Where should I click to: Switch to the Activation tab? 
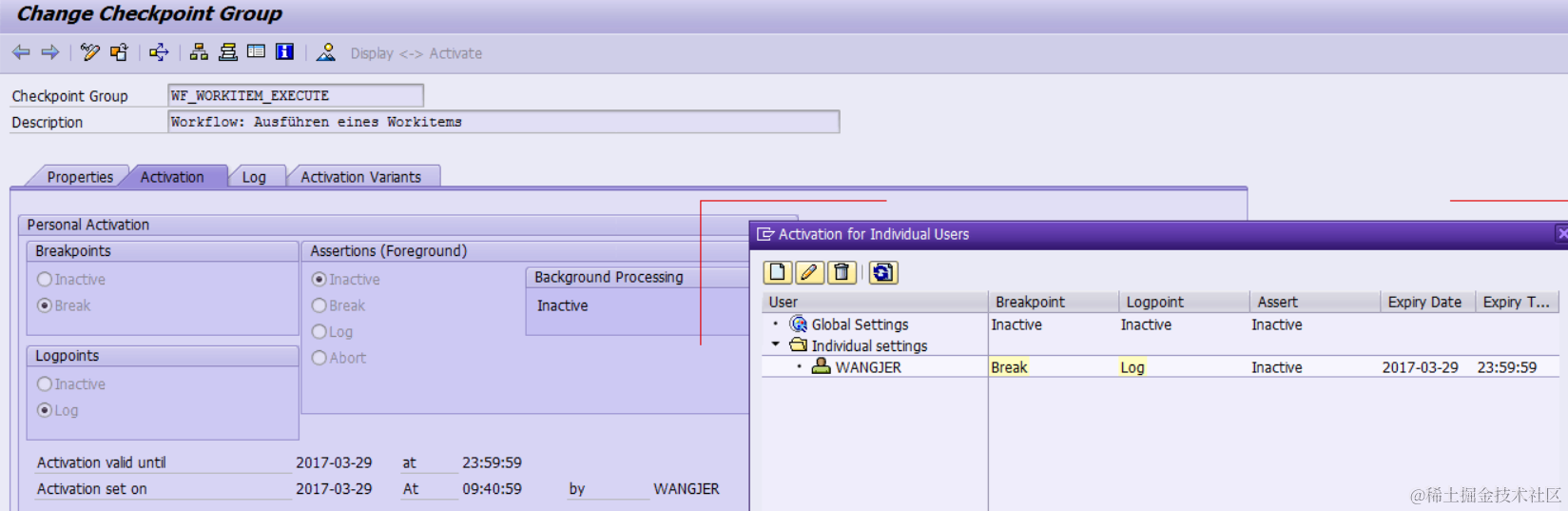[x=172, y=177]
